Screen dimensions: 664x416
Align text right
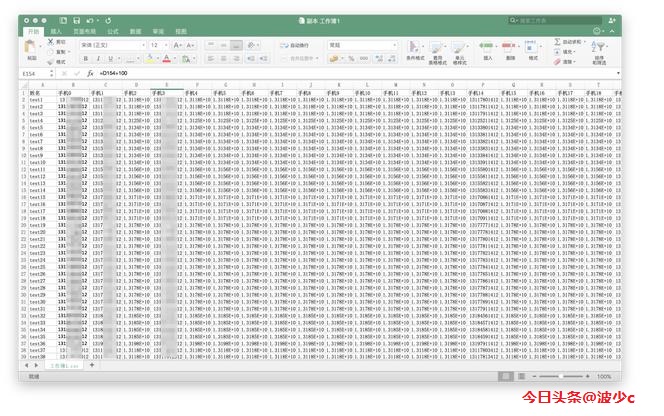tap(236, 59)
